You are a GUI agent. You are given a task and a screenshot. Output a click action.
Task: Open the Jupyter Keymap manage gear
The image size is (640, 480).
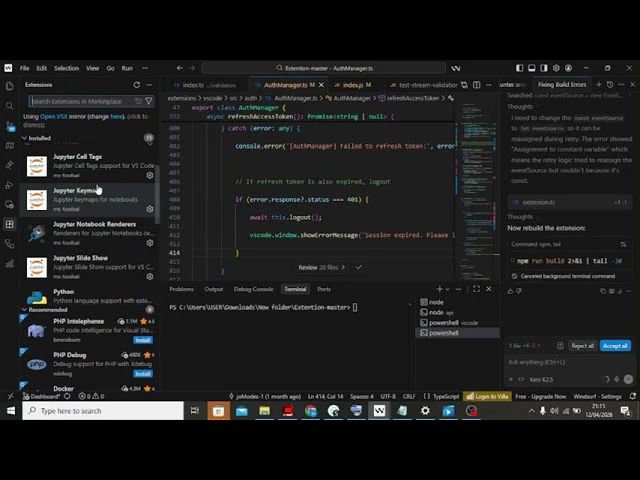pyautogui.click(x=150, y=209)
